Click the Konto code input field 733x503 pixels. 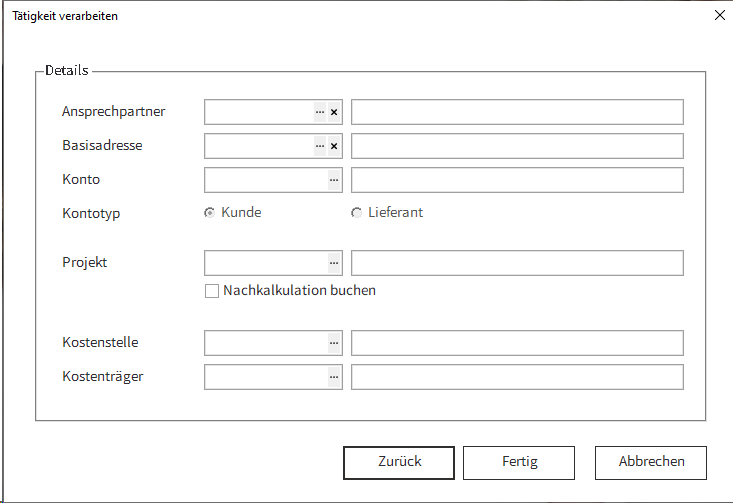265,180
